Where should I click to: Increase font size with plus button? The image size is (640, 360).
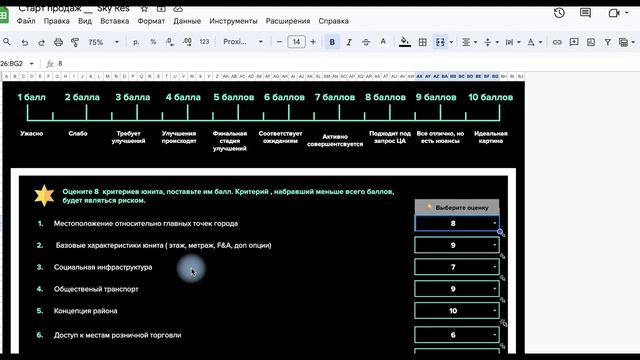(x=313, y=42)
